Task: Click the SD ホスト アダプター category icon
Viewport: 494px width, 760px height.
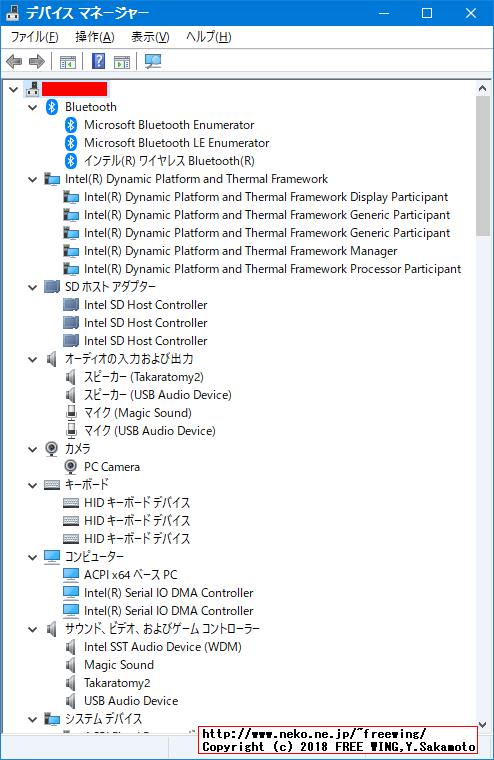Action: (52, 287)
